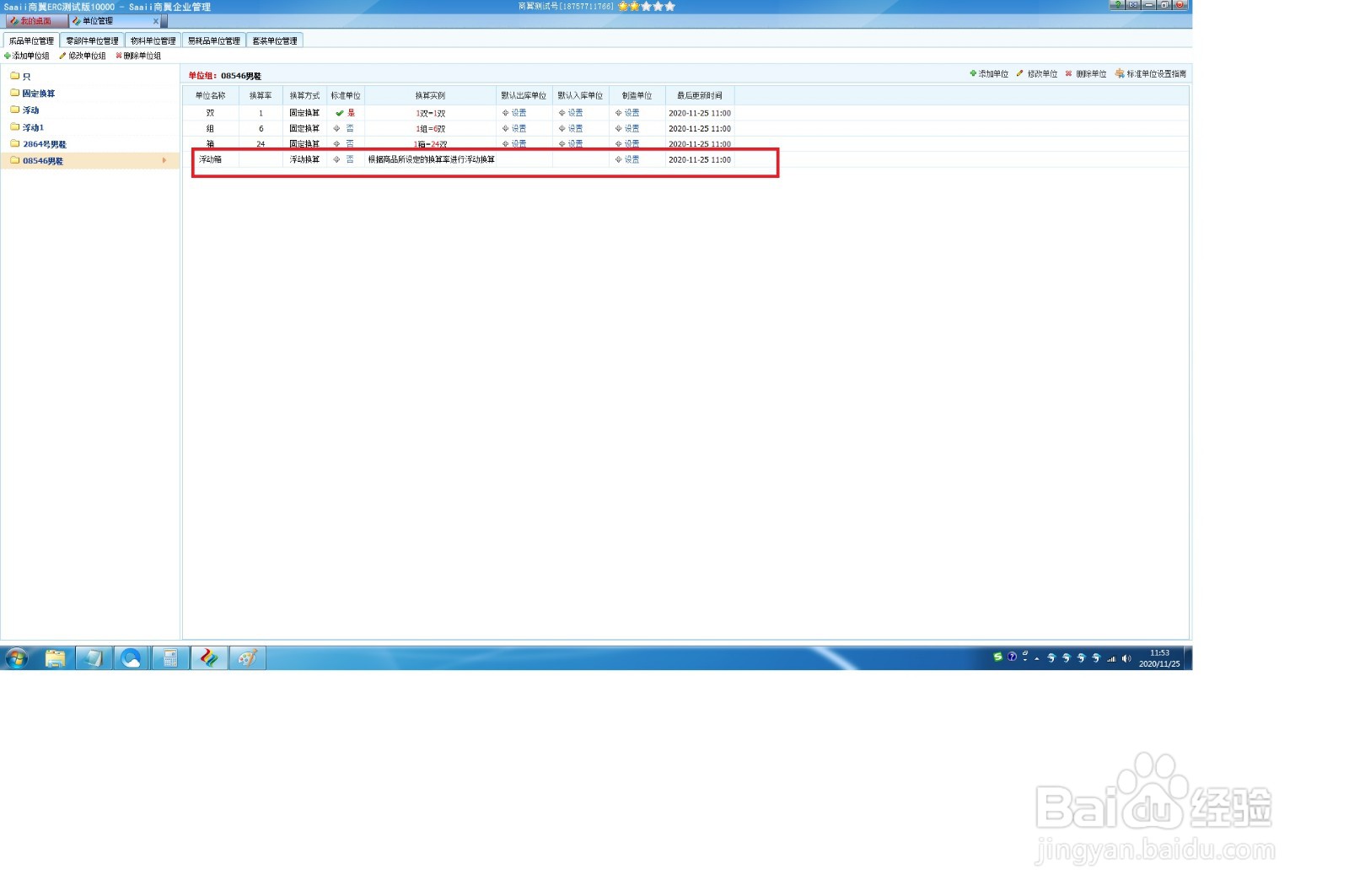Click the taskbar clock showing 11:53

[1159, 658]
